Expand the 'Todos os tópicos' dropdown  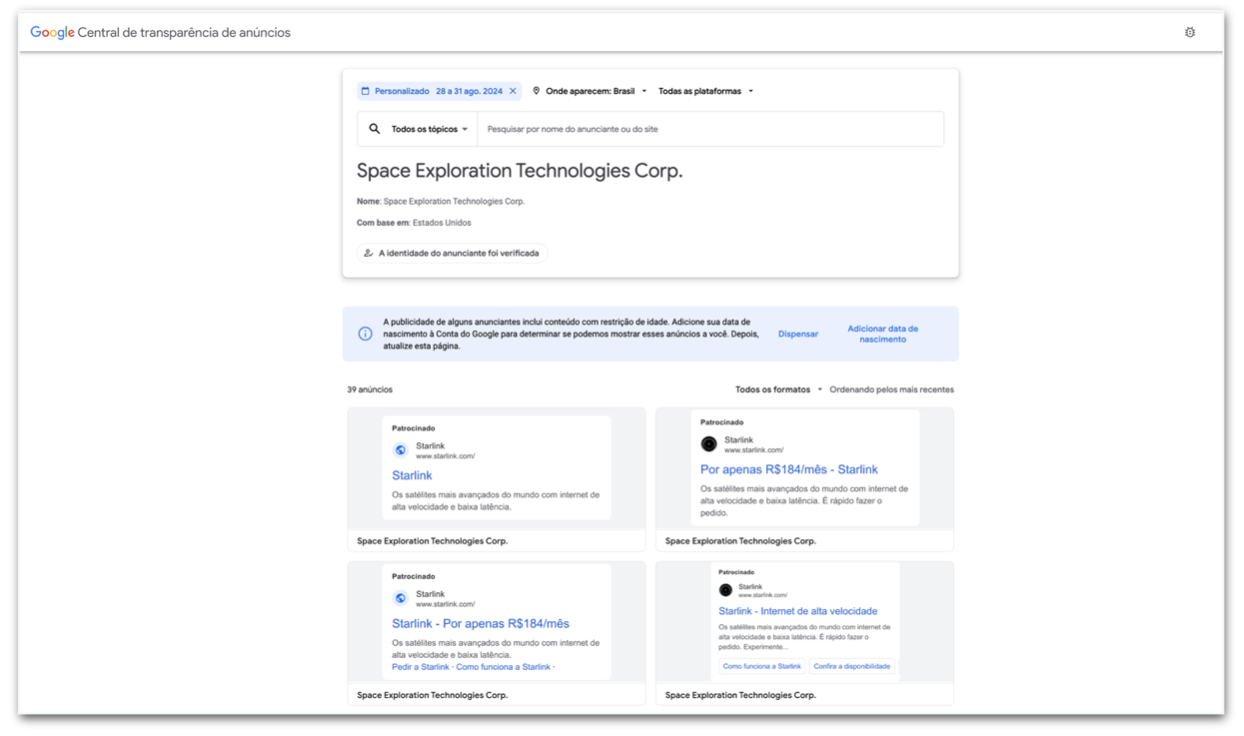point(429,129)
